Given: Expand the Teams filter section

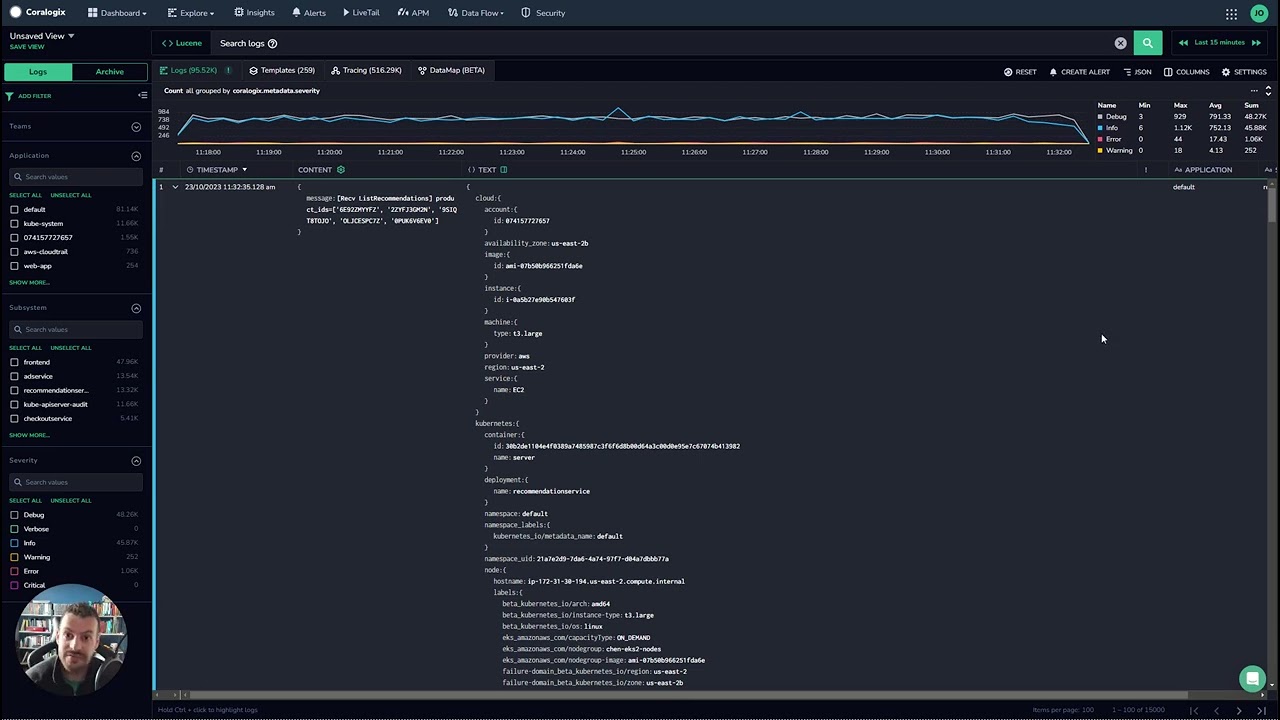Looking at the screenshot, I should pos(136,127).
